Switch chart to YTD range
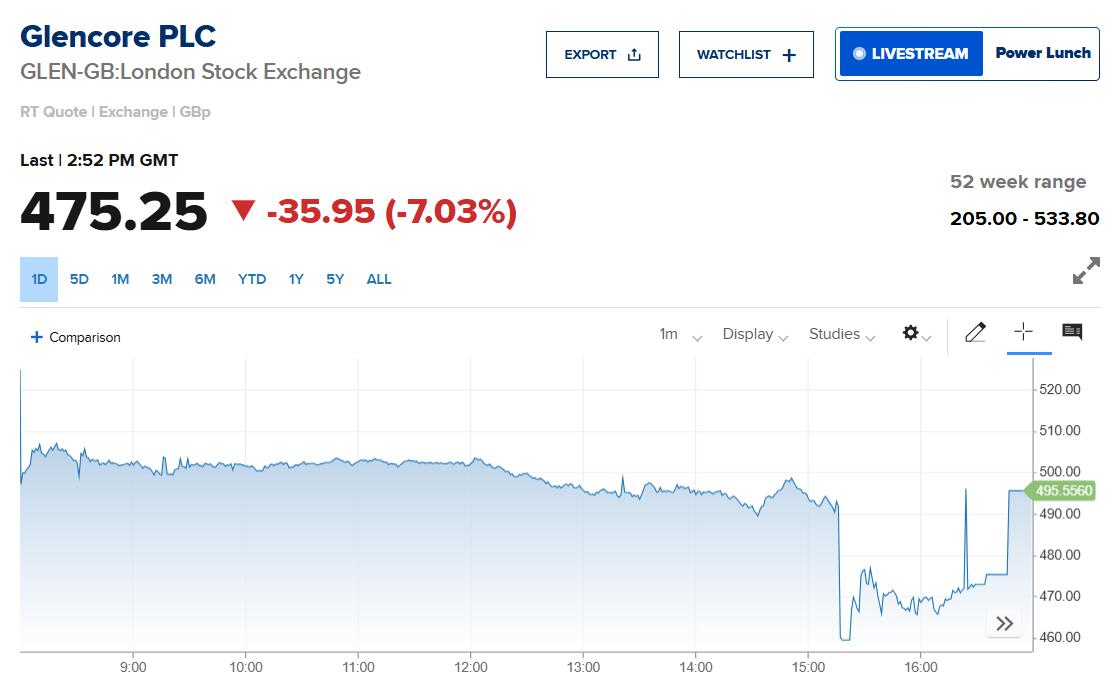Viewport: 1117px width, 674px height. point(252,279)
